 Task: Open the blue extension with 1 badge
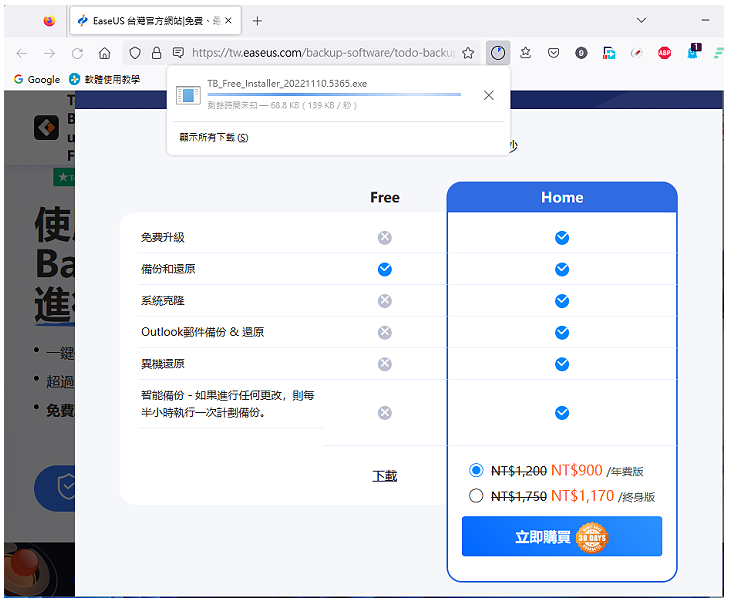pyautogui.click(x=693, y=52)
